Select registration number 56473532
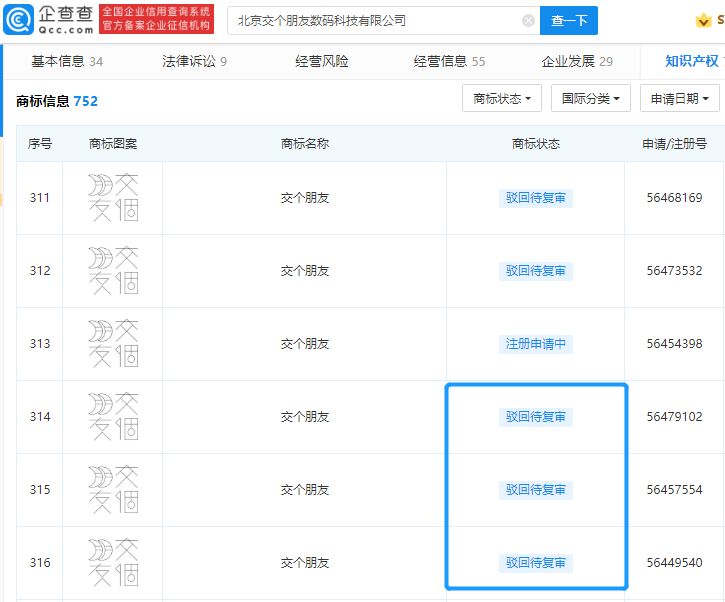725x602 pixels. coord(674,271)
